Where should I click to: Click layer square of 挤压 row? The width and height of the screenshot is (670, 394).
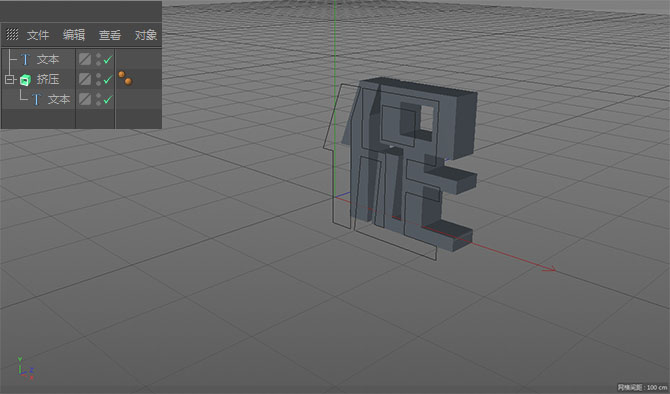coord(85,79)
